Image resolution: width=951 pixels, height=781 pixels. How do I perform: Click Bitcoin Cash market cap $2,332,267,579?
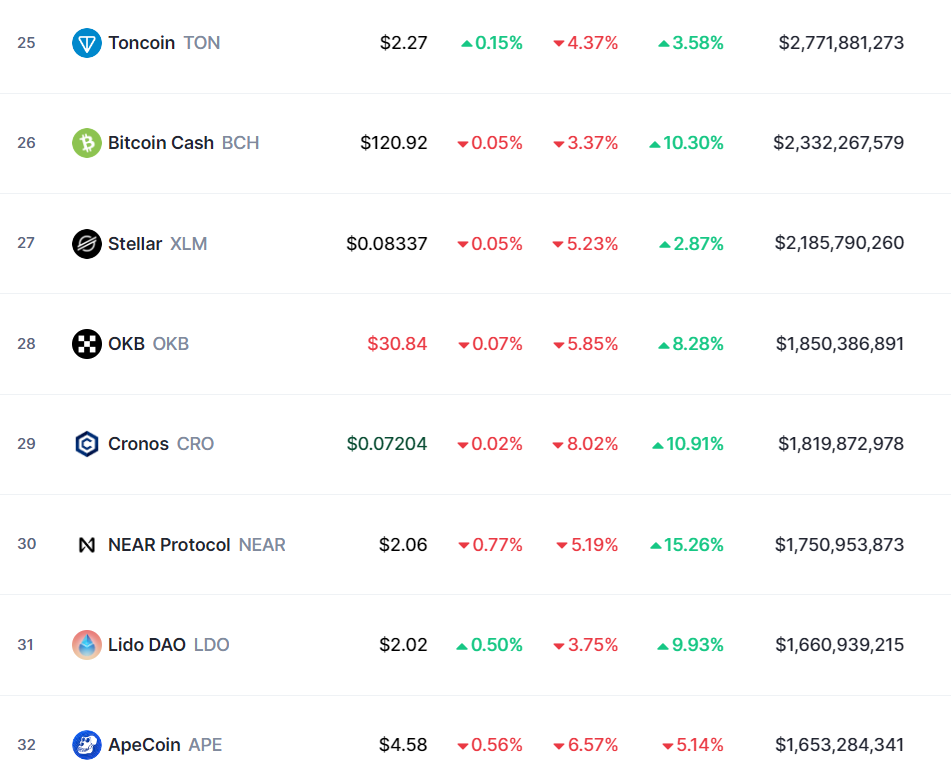[839, 143]
